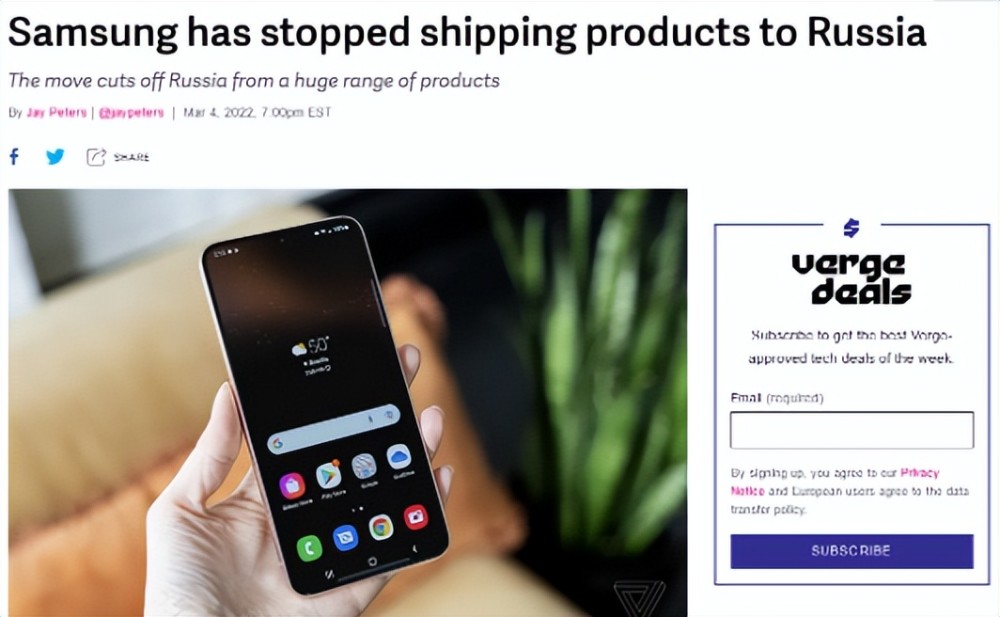Click the Email required input field
Image resolution: width=1000 pixels, height=617 pixels.
(851, 430)
